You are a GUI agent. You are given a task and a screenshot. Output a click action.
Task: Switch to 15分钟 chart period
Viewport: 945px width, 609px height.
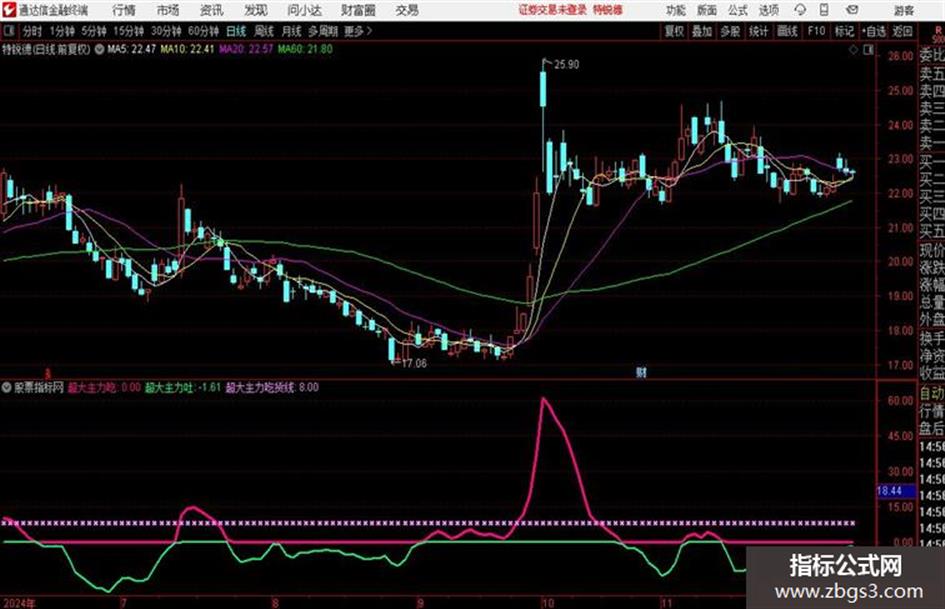pyautogui.click(x=128, y=31)
